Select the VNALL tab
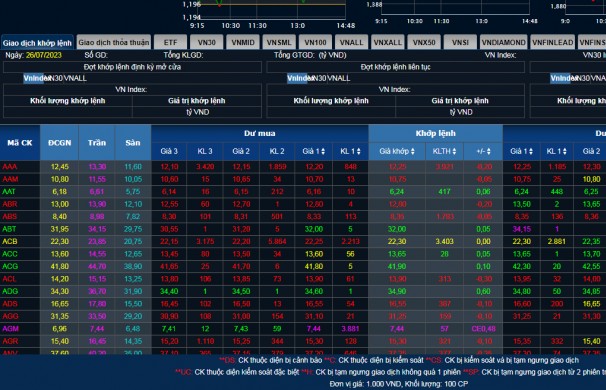 pyautogui.click(x=351, y=43)
